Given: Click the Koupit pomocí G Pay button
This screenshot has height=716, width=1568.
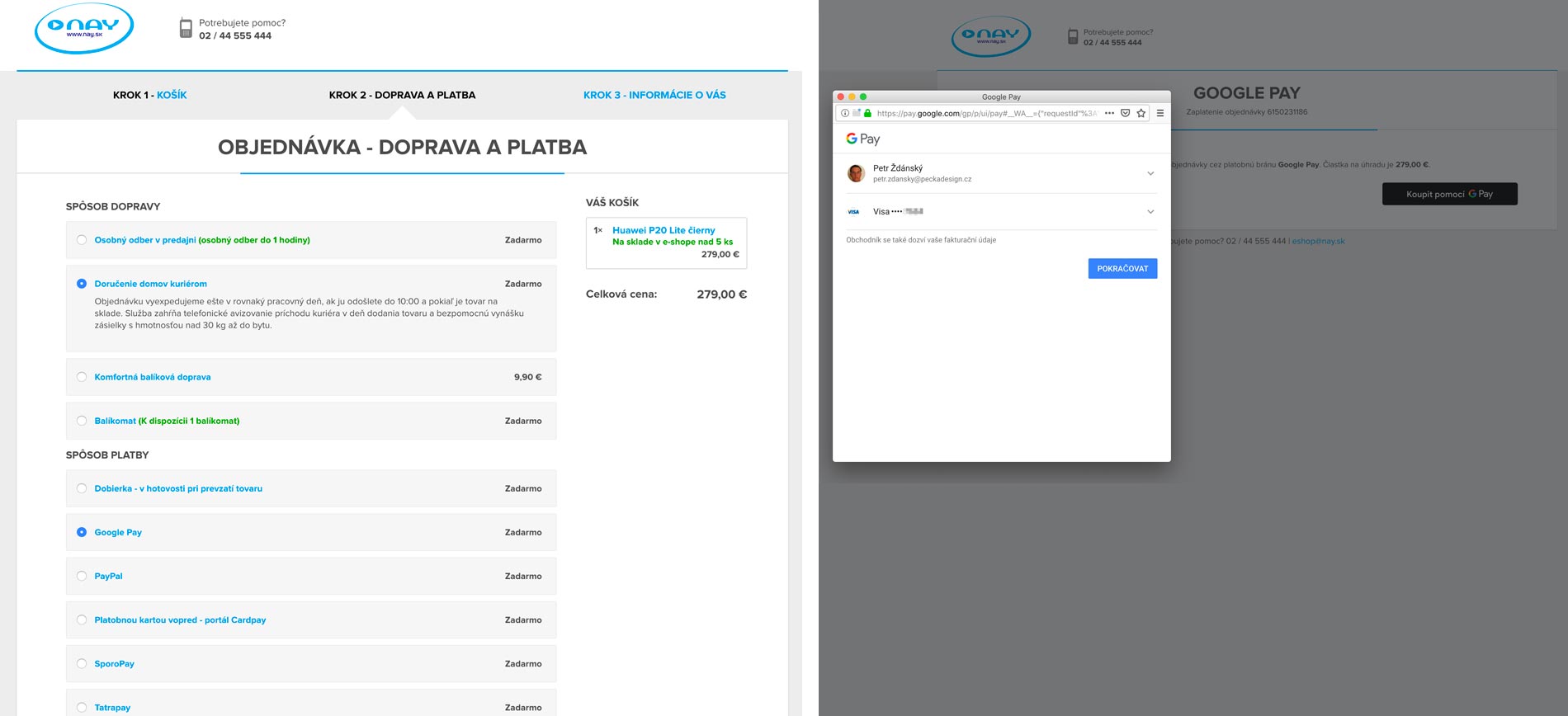Looking at the screenshot, I should pyautogui.click(x=1450, y=194).
